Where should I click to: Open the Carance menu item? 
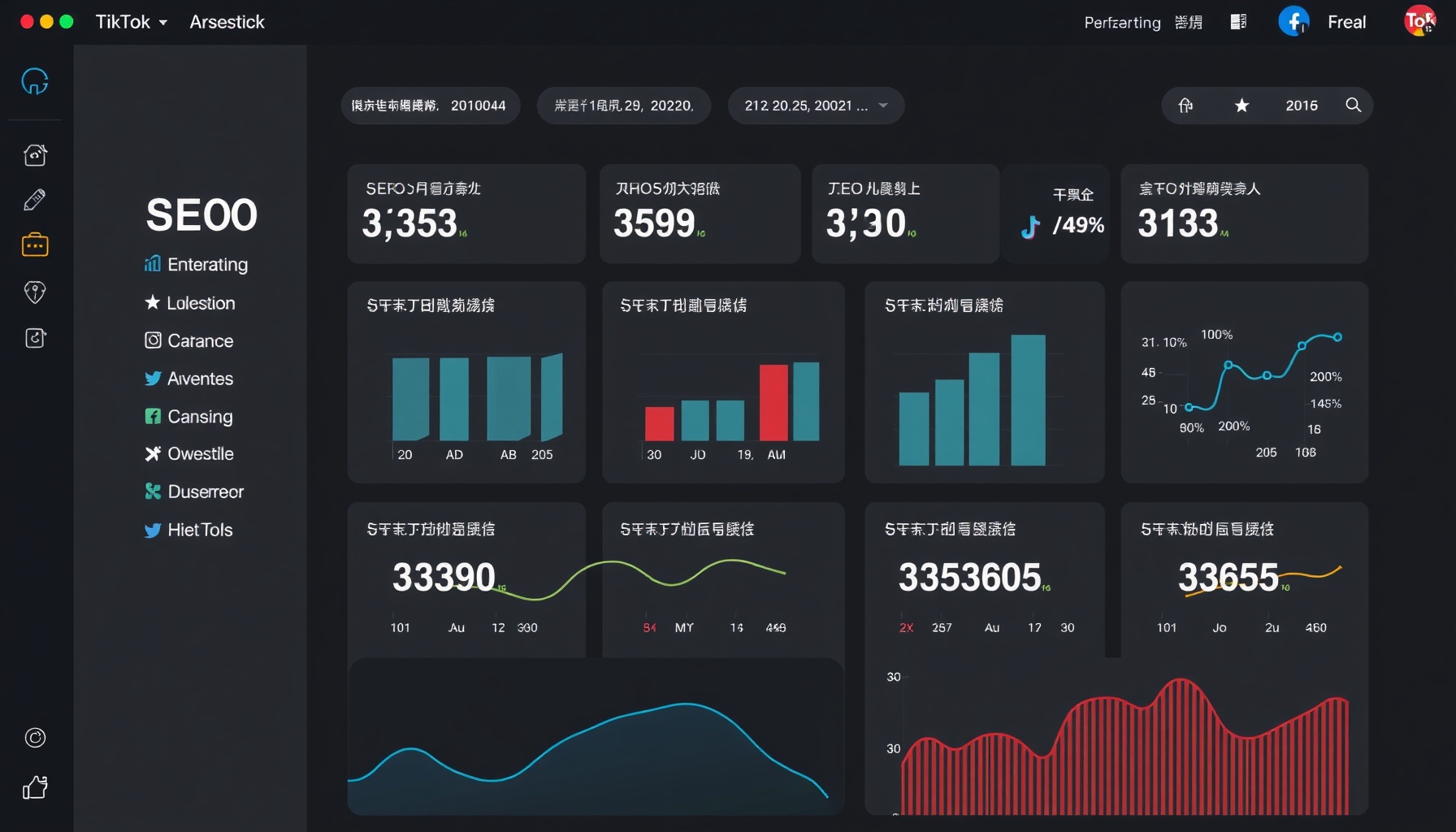(x=199, y=340)
